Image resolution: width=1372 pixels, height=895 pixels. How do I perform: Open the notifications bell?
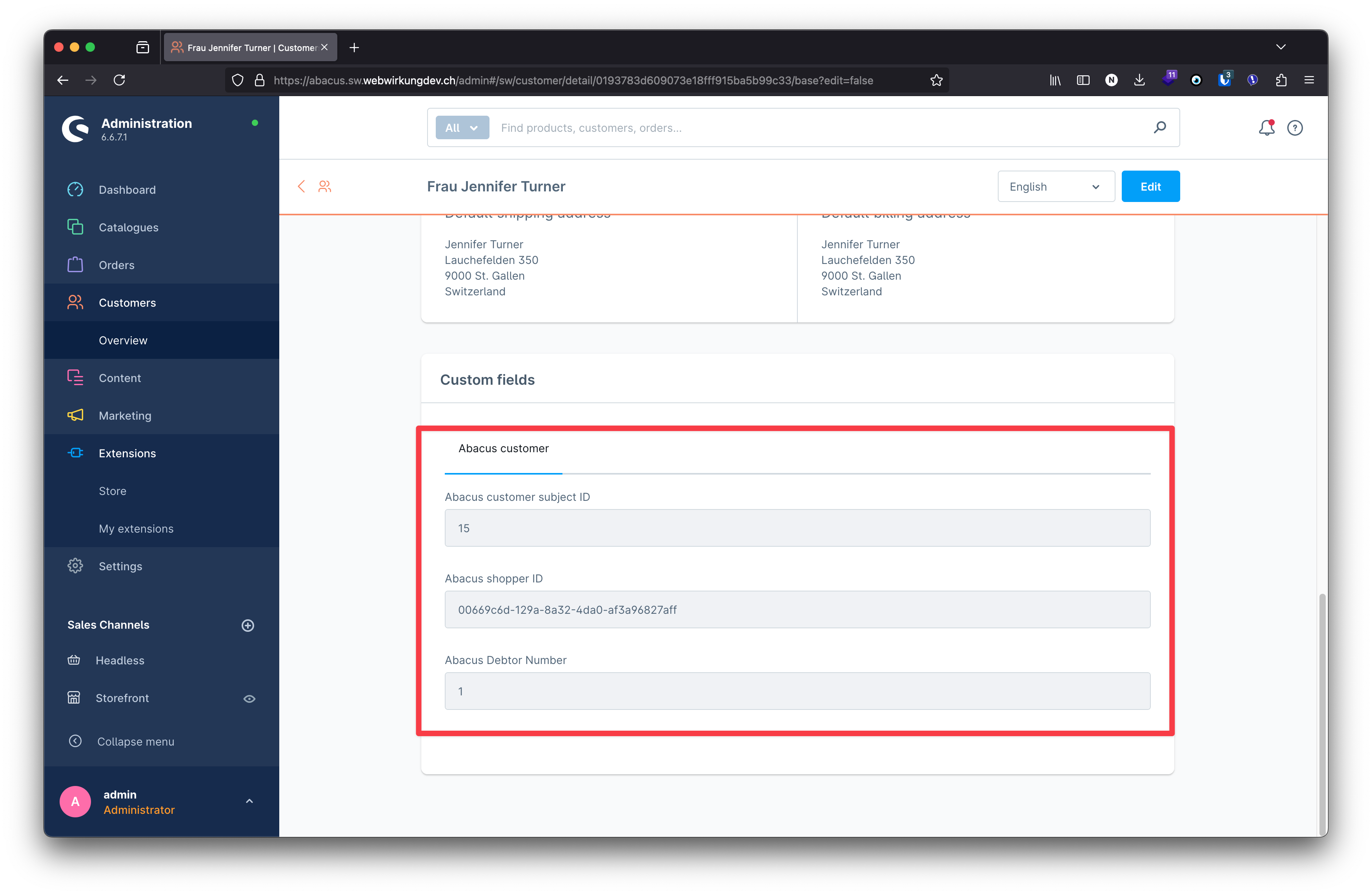click(x=1266, y=127)
